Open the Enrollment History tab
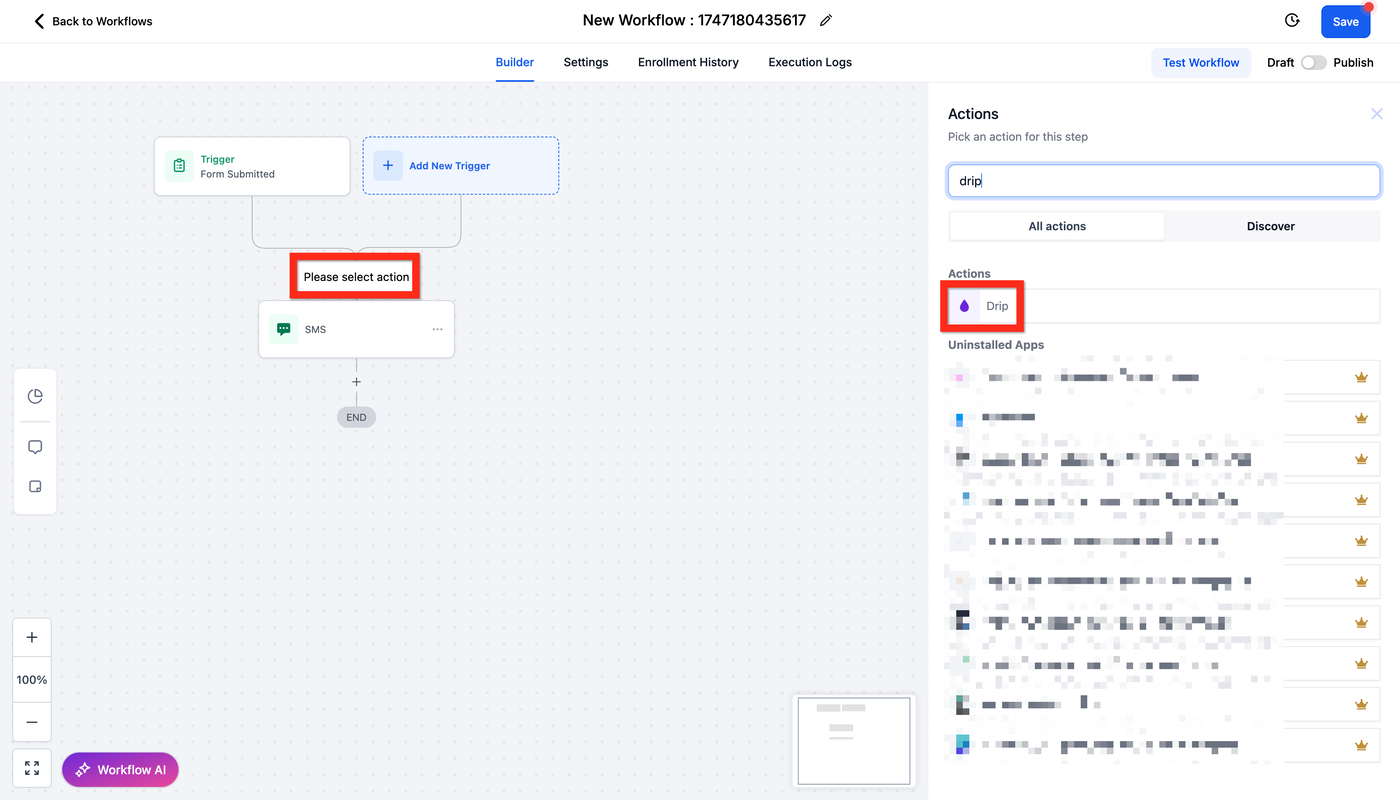This screenshot has height=800, width=1400. [x=688, y=62]
